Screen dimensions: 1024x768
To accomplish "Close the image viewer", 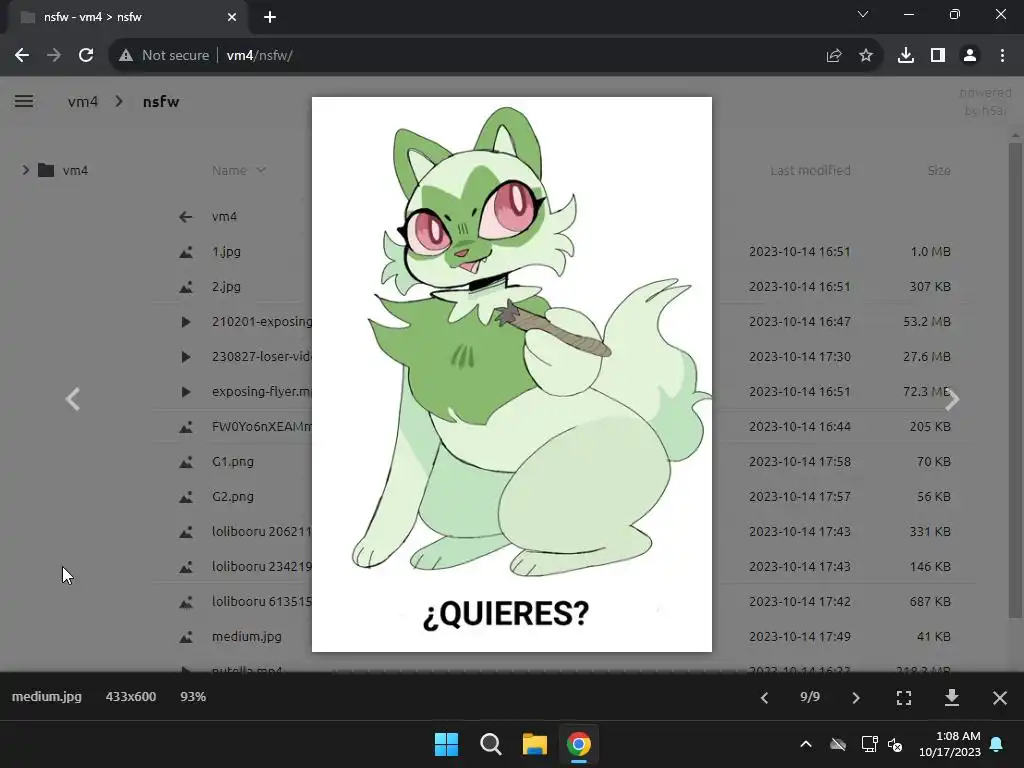I will (x=1000, y=698).
